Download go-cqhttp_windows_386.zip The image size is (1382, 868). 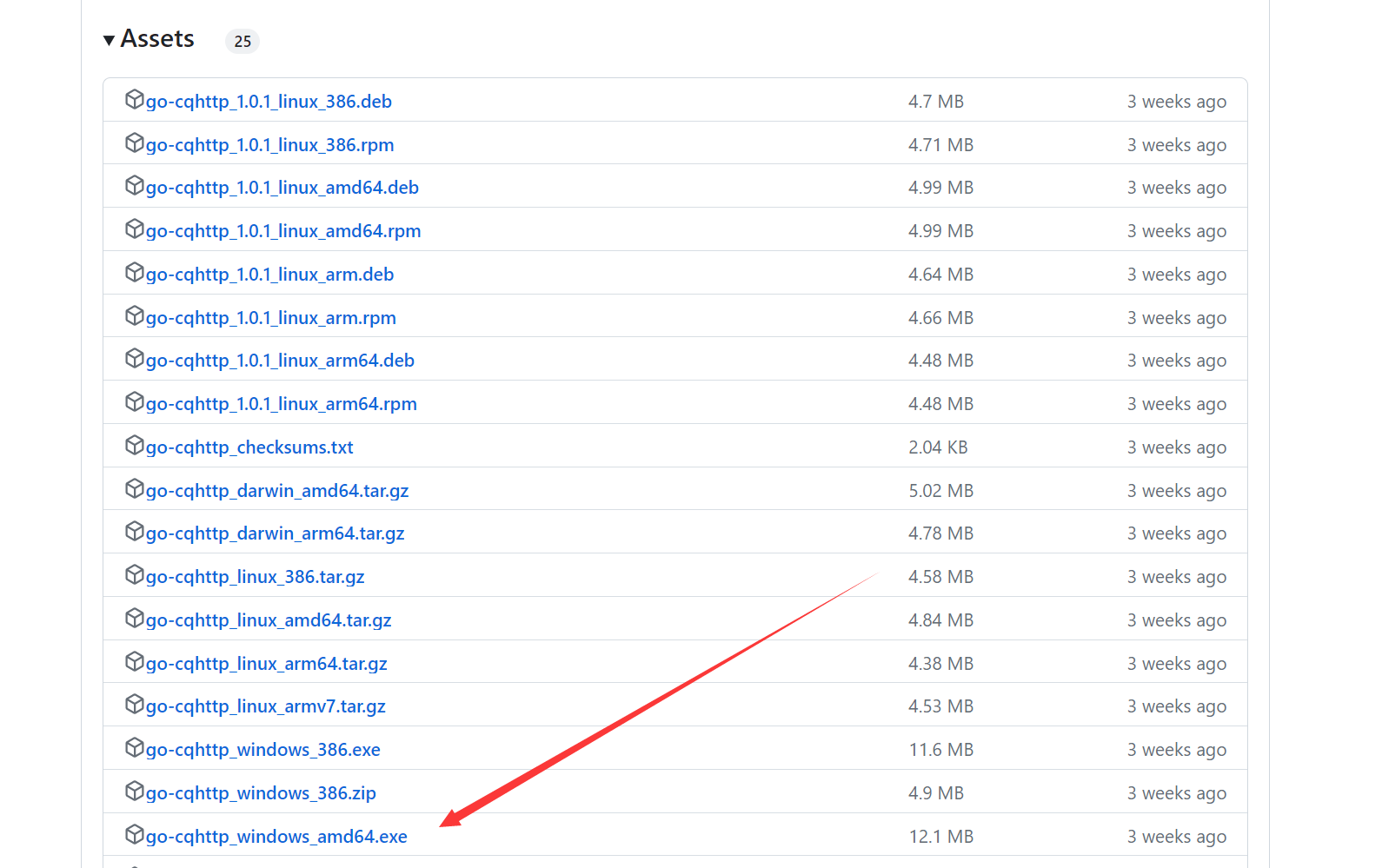(x=261, y=793)
